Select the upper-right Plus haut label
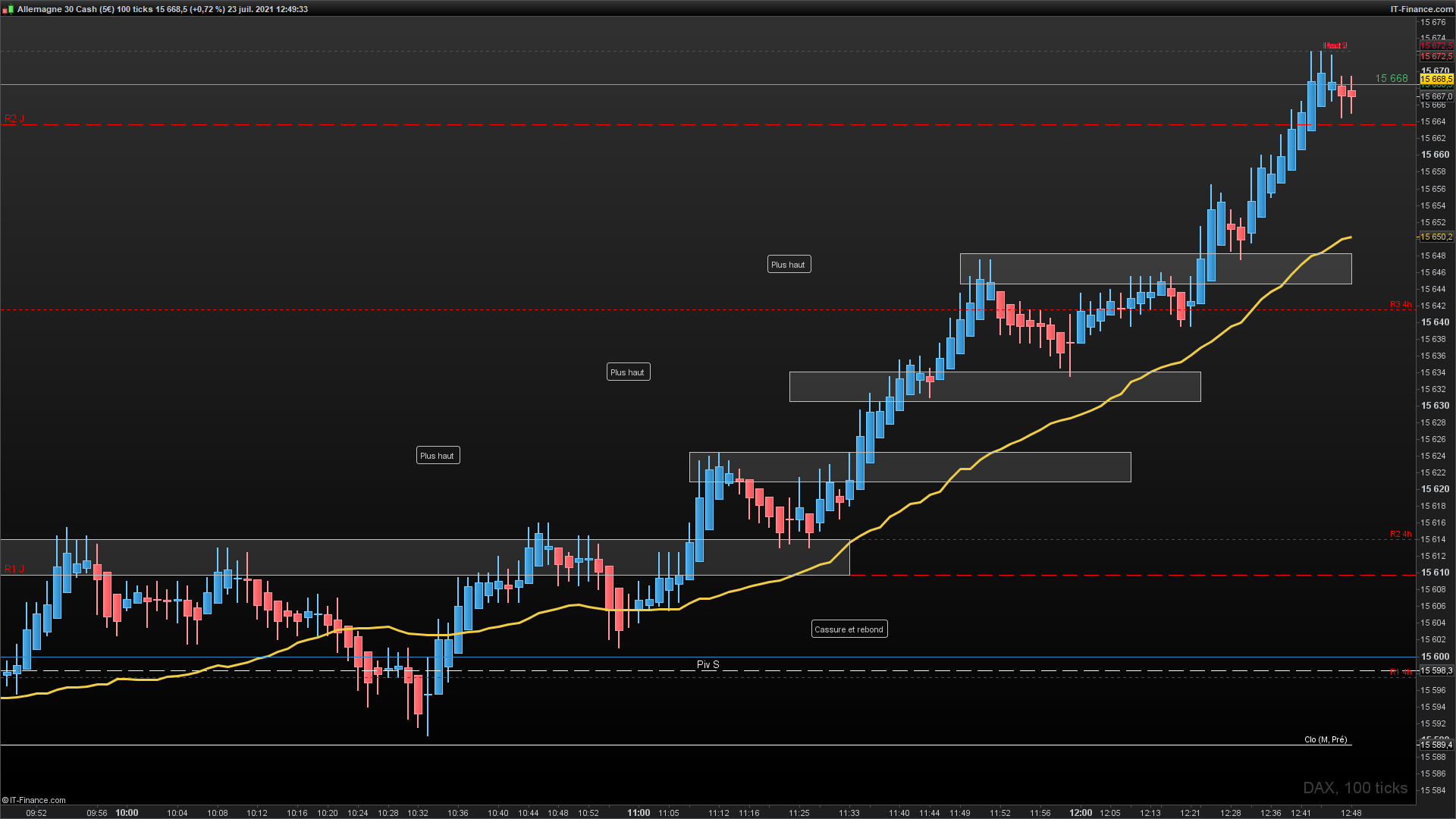The height and width of the screenshot is (819, 1456). pyautogui.click(x=788, y=265)
